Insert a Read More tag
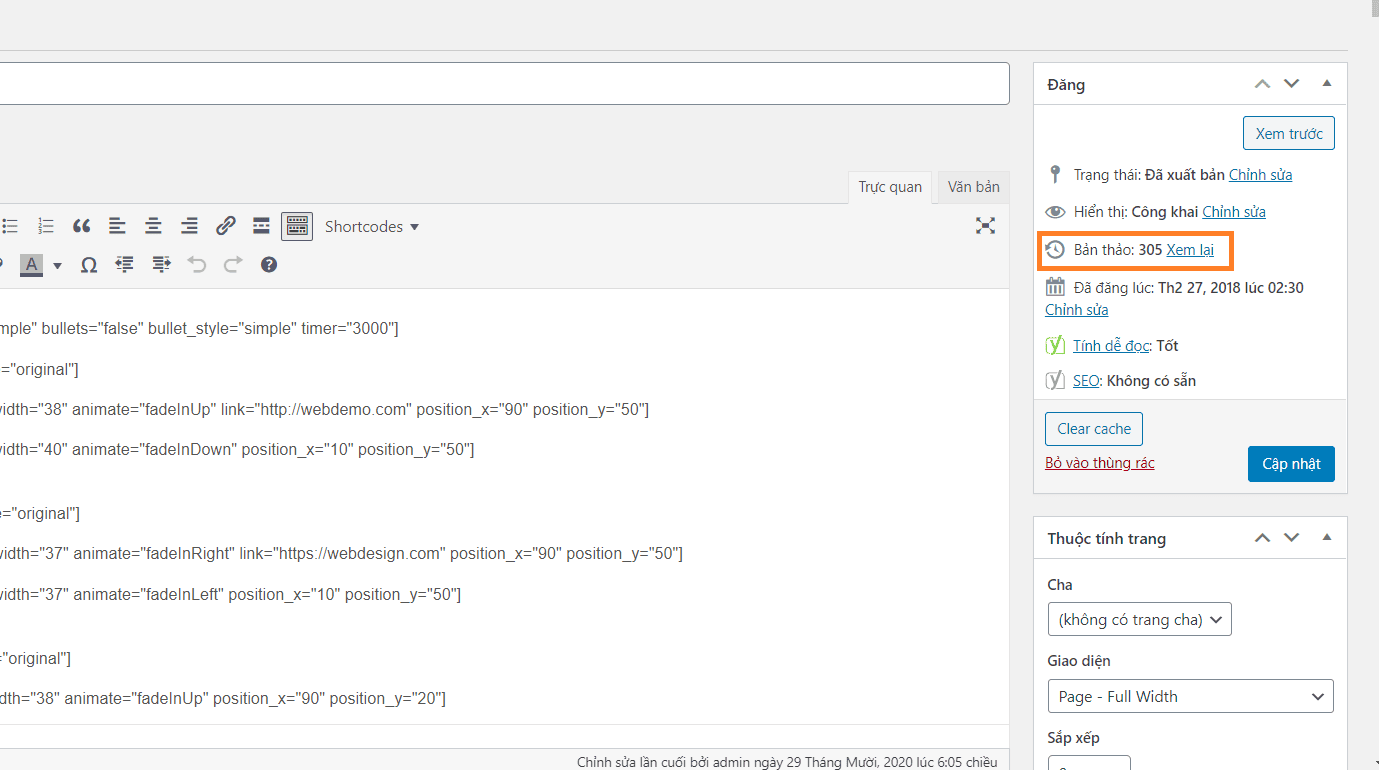The width and height of the screenshot is (1379, 770). (x=261, y=226)
